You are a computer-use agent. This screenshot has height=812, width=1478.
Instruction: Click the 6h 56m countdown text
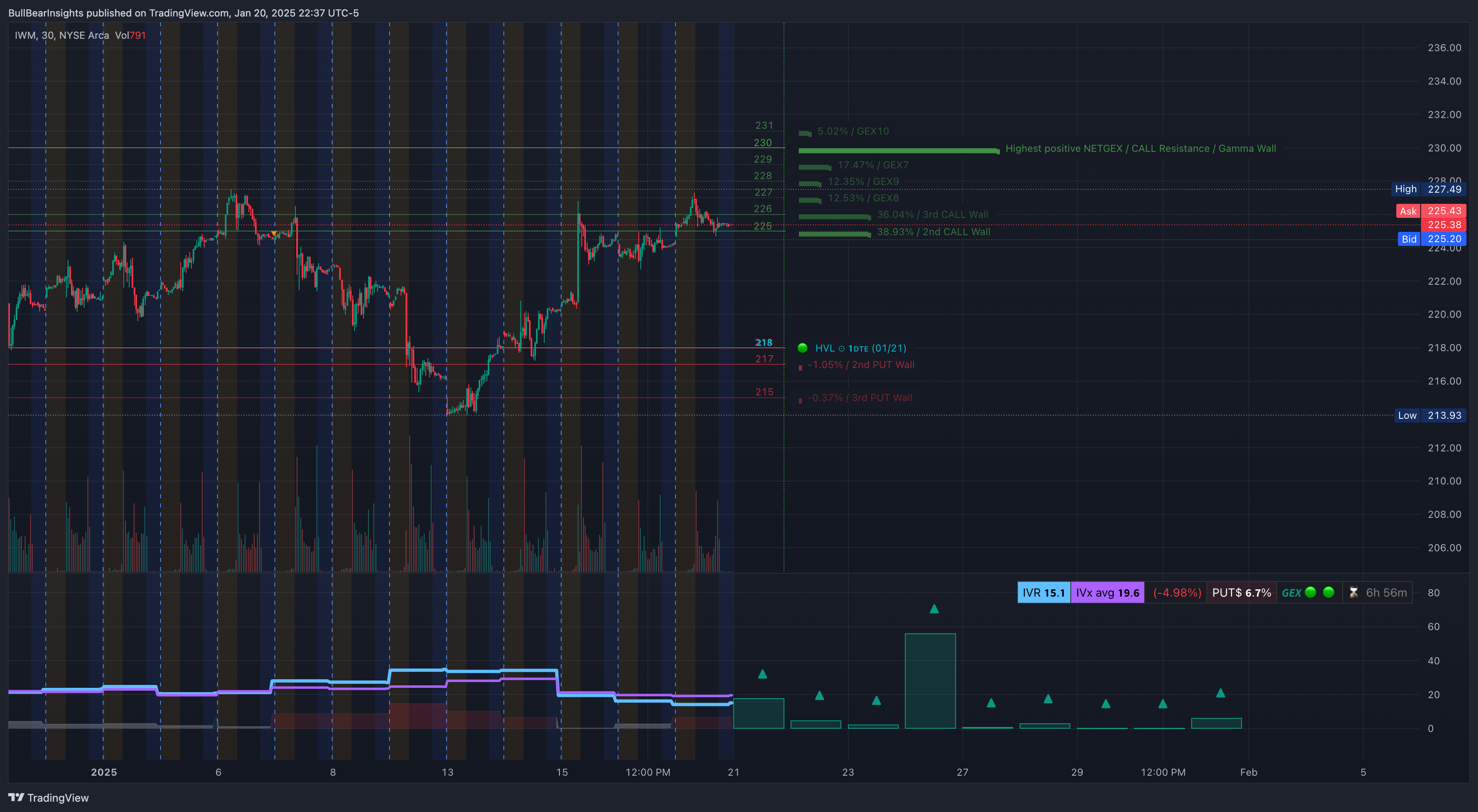point(1386,593)
